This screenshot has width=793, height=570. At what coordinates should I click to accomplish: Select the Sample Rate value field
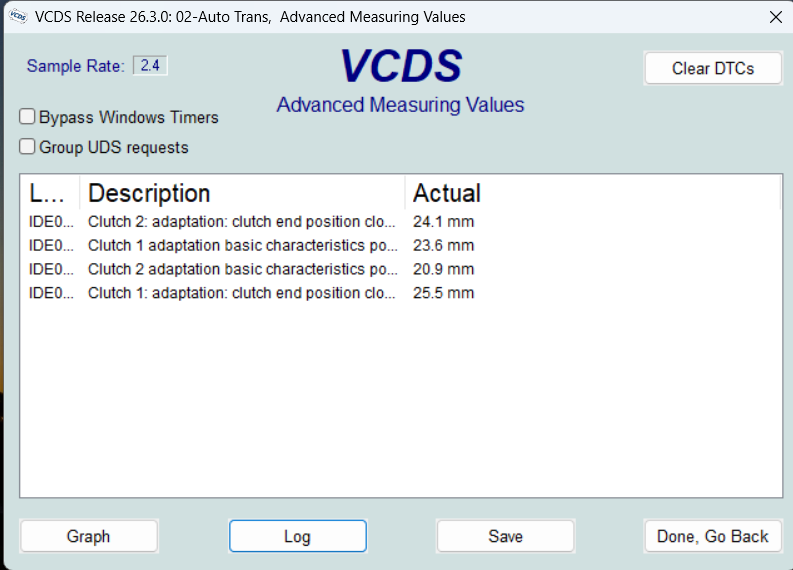tap(150, 65)
